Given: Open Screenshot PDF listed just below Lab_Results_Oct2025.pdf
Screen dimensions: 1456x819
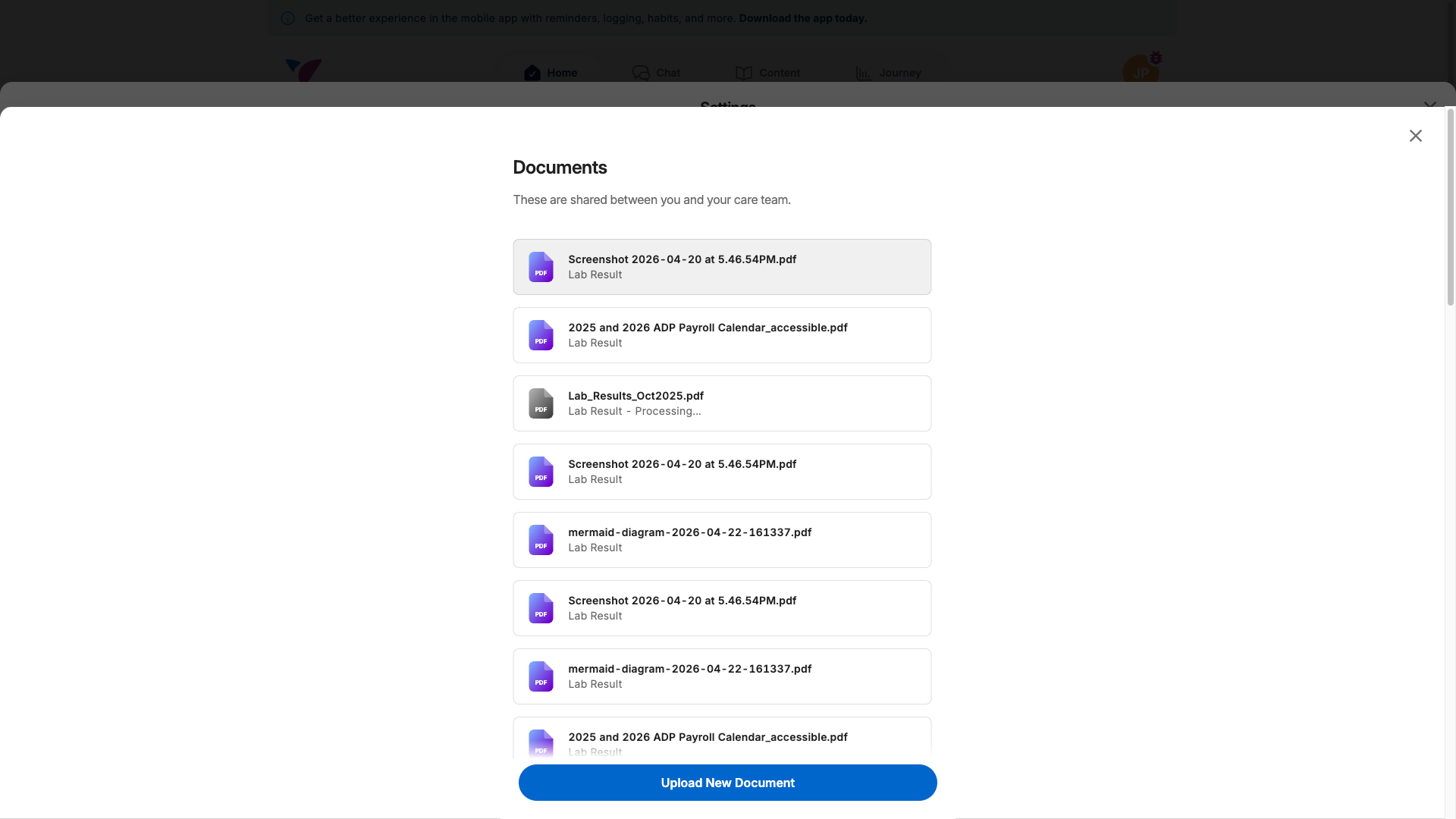Looking at the screenshot, I should pyautogui.click(x=722, y=472).
